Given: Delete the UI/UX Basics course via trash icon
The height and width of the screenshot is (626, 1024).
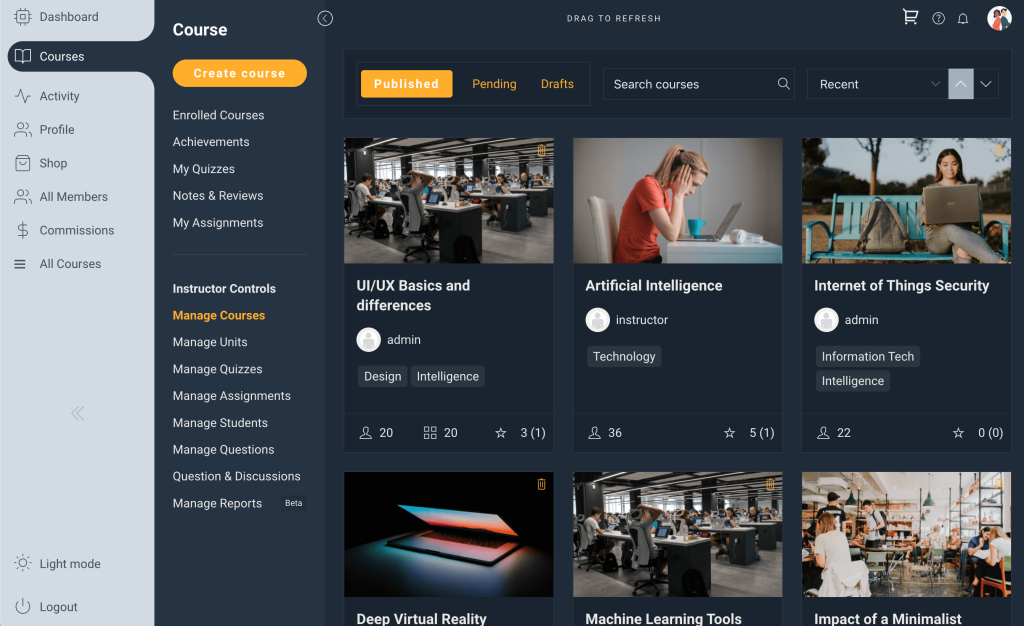Looking at the screenshot, I should point(541,150).
